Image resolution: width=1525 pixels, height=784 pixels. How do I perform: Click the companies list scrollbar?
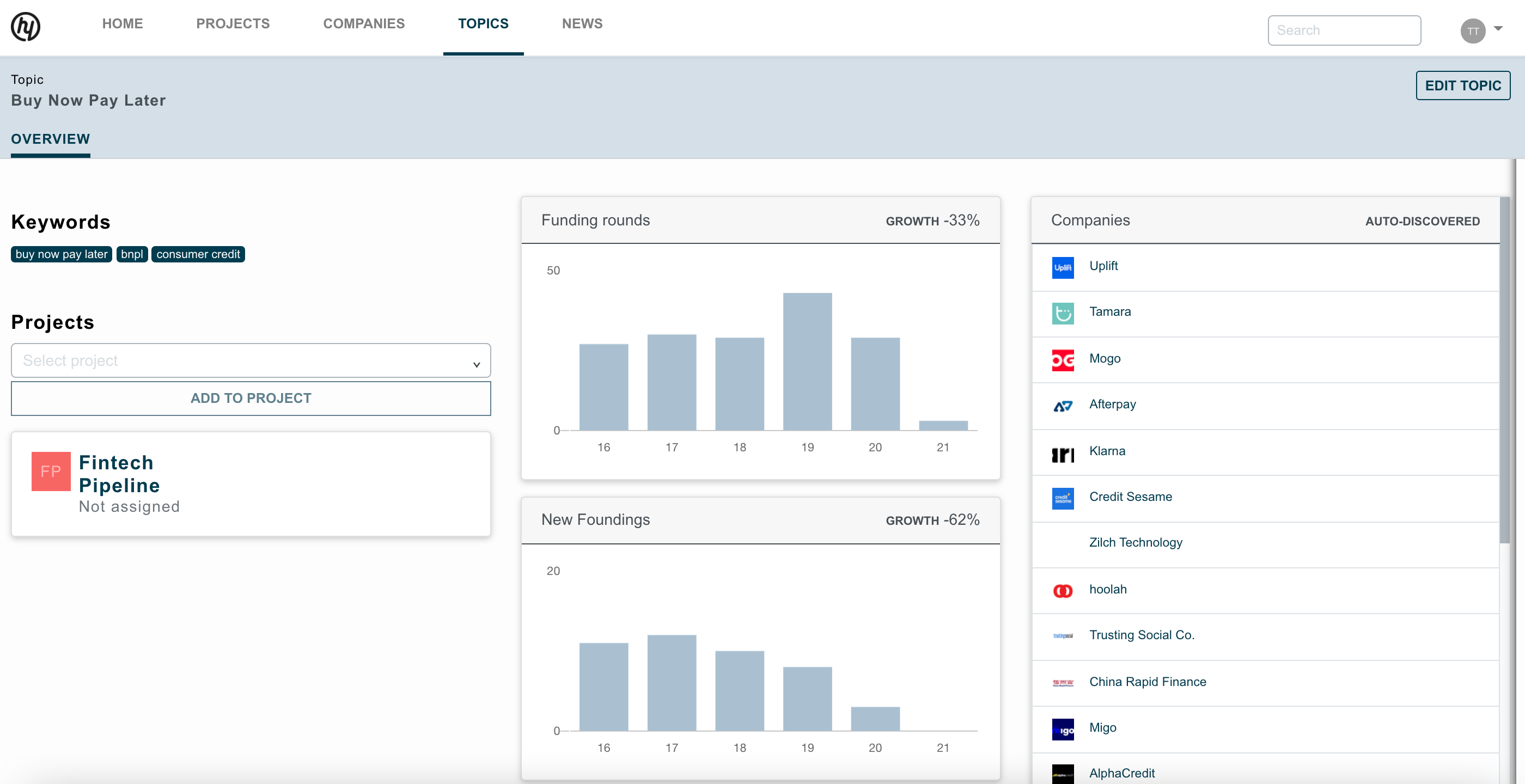1504,370
